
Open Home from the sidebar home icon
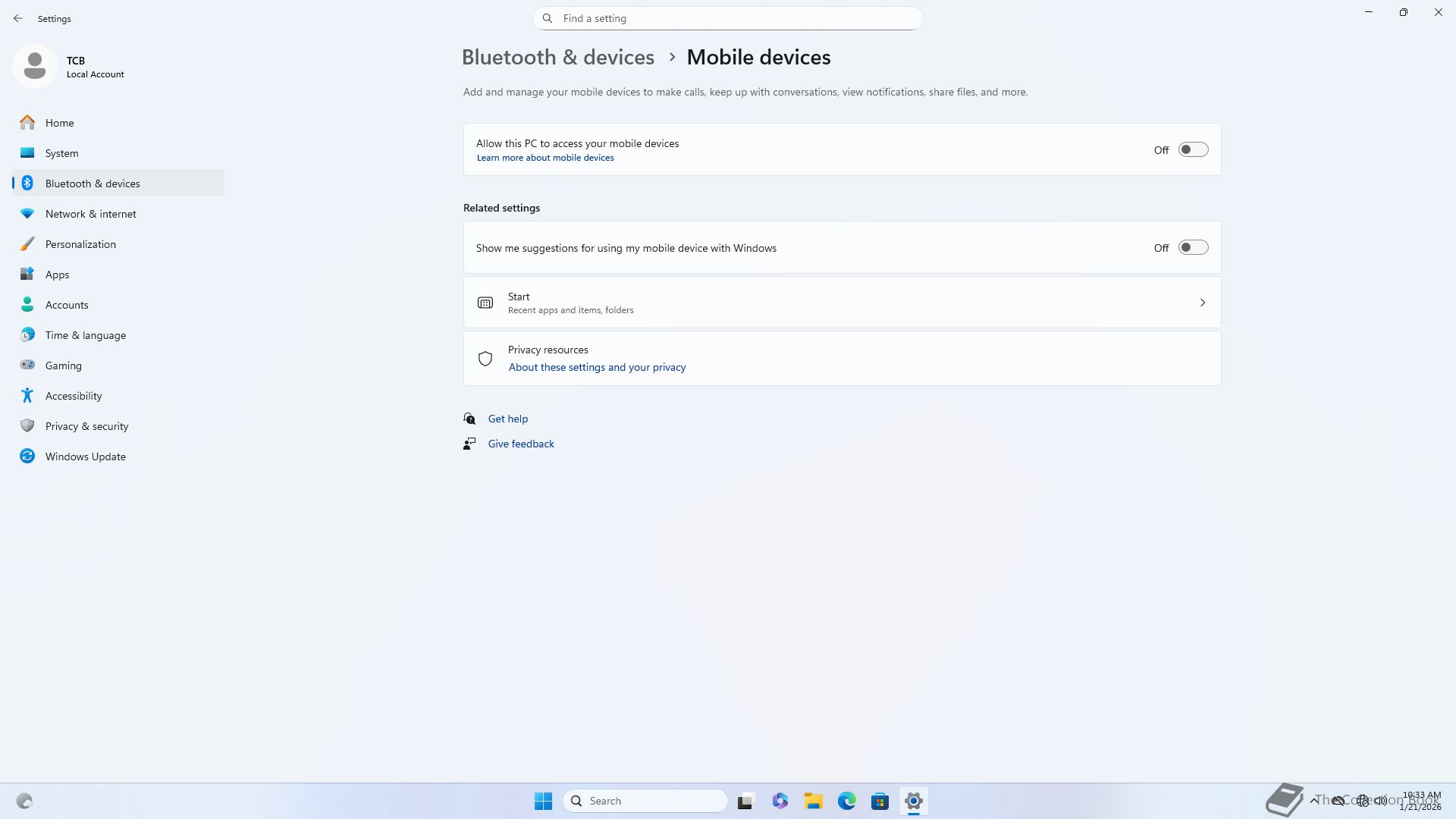click(27, 123)
